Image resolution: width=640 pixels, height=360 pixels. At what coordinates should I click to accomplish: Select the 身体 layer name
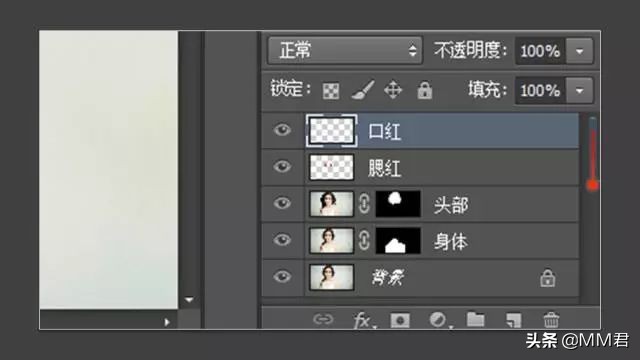click(451, 242)
